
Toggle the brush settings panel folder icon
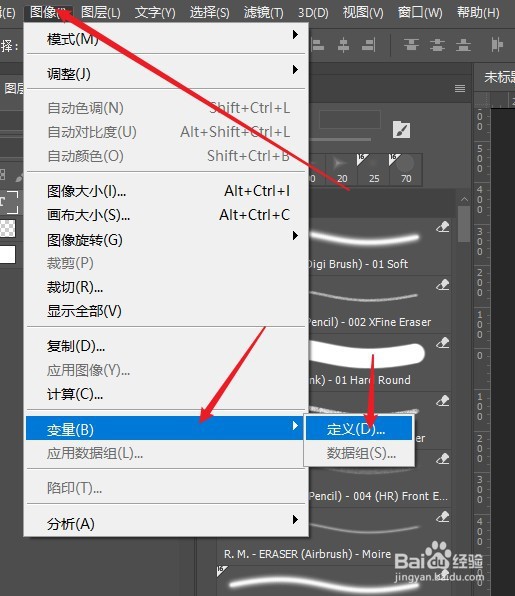401,130
